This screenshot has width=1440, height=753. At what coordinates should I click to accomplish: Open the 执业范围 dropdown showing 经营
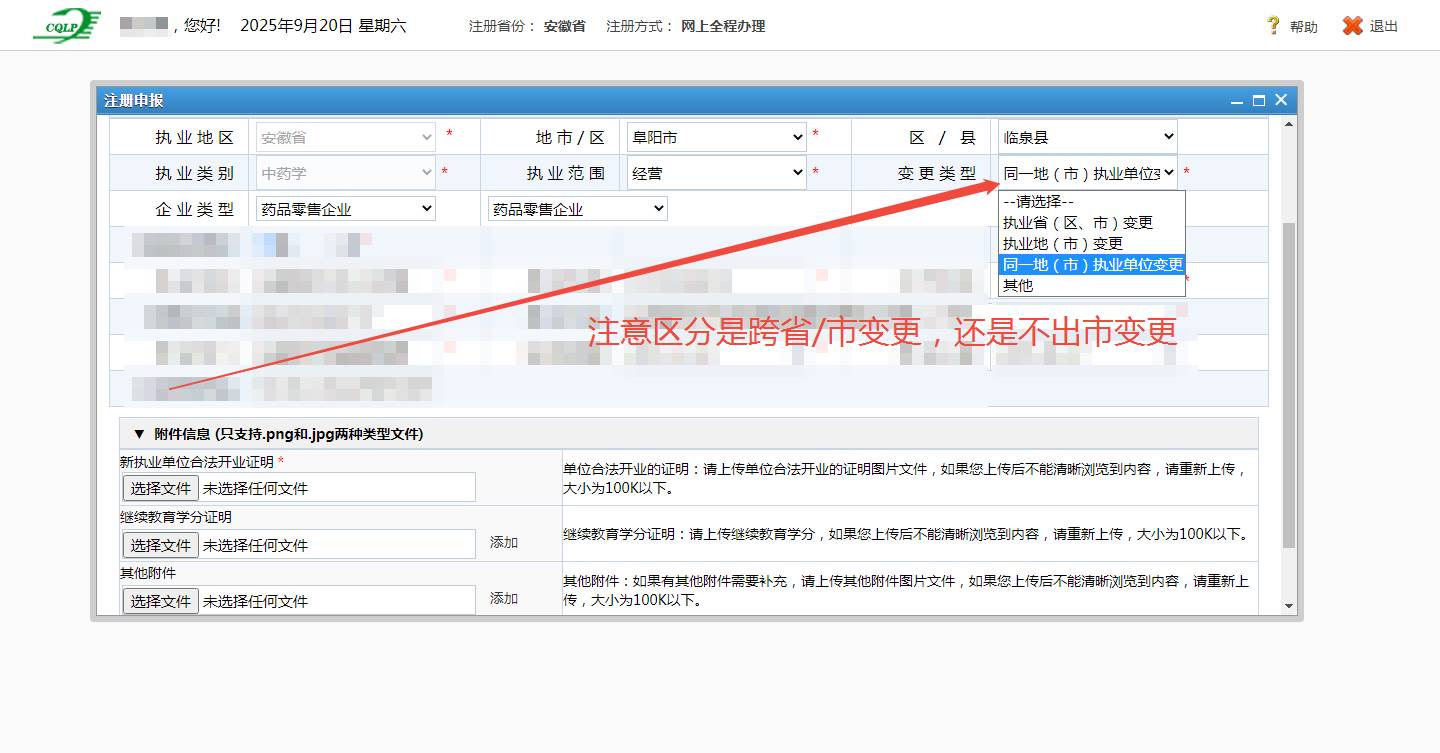click(x=716, y=173)
